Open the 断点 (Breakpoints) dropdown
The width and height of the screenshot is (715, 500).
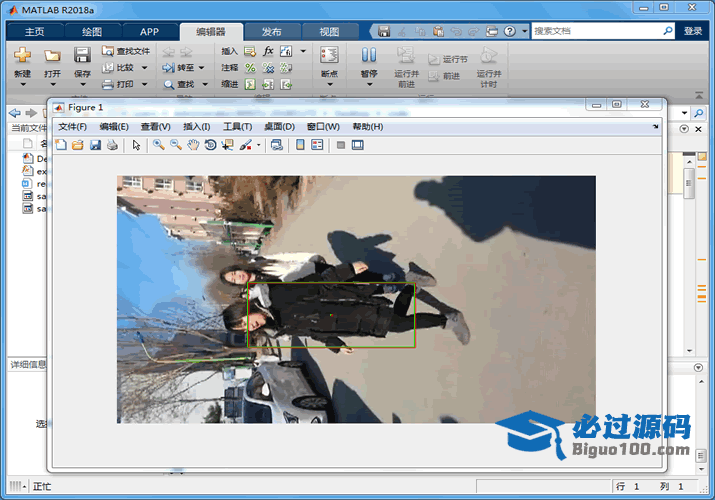[x=329, y=85]
